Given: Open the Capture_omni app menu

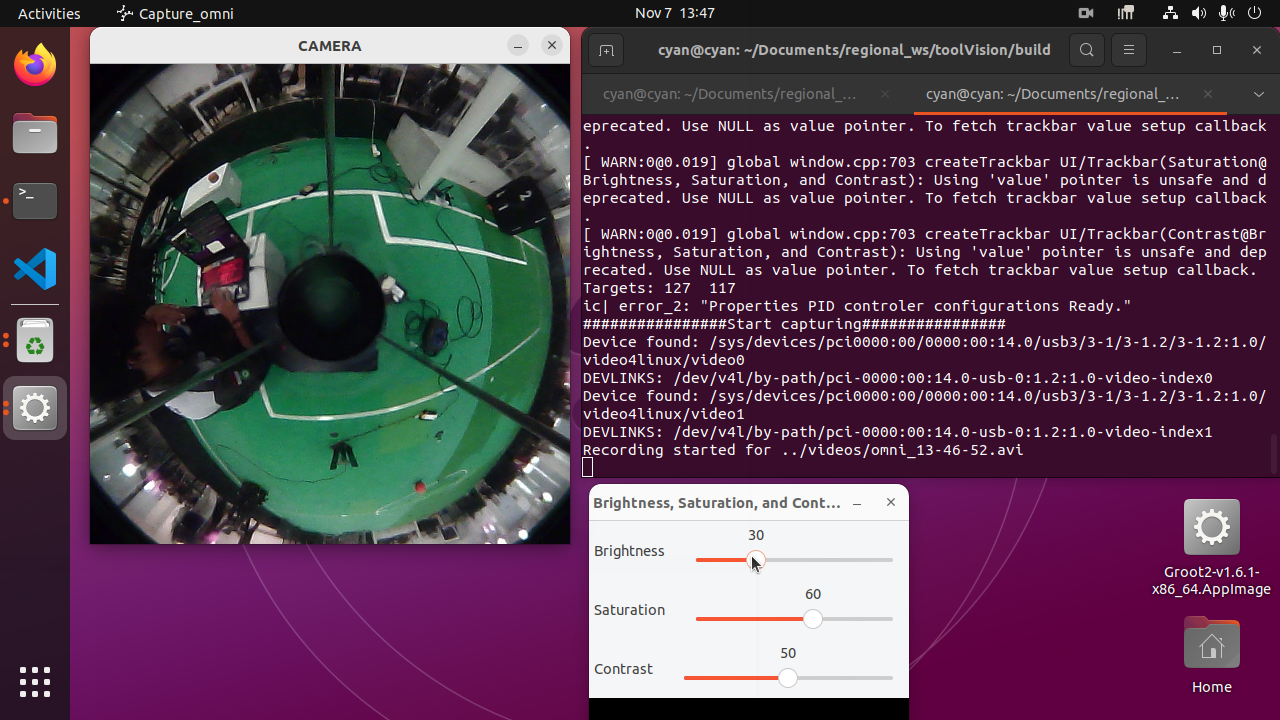Looking at the screenshot, I should click(x=176, y=13).
